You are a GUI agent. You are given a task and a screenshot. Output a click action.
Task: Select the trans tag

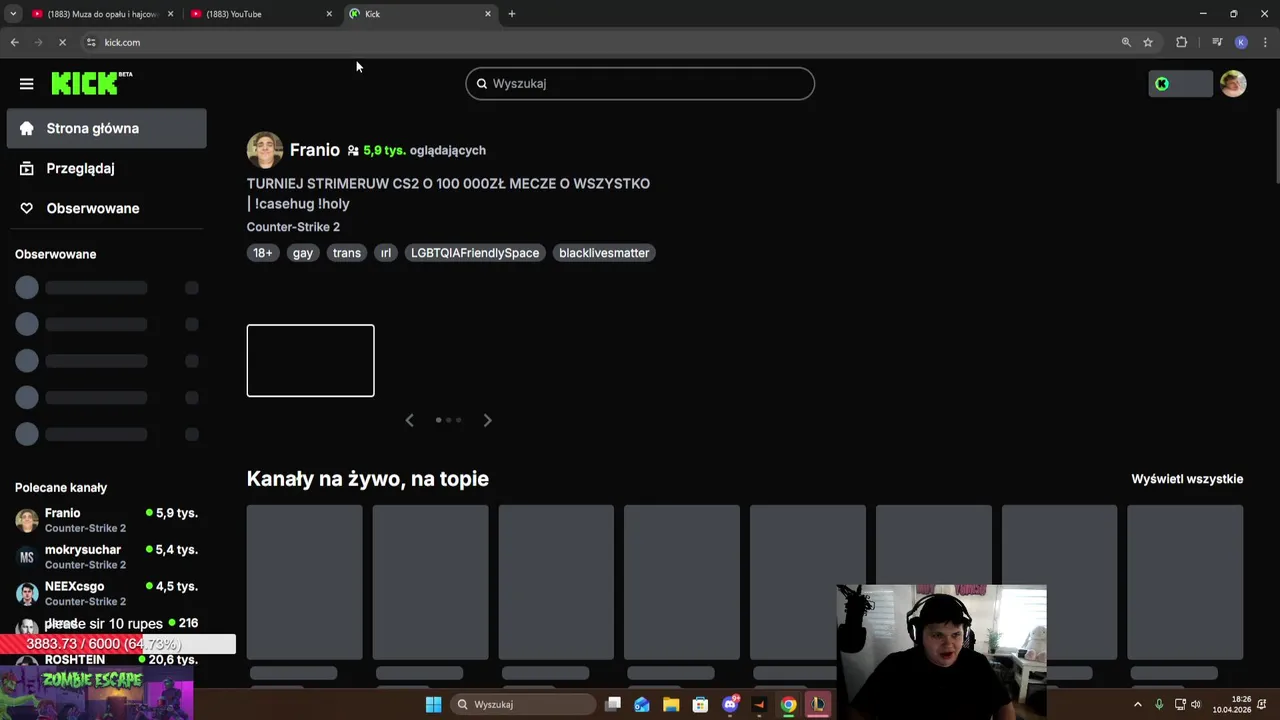[347, 253]
